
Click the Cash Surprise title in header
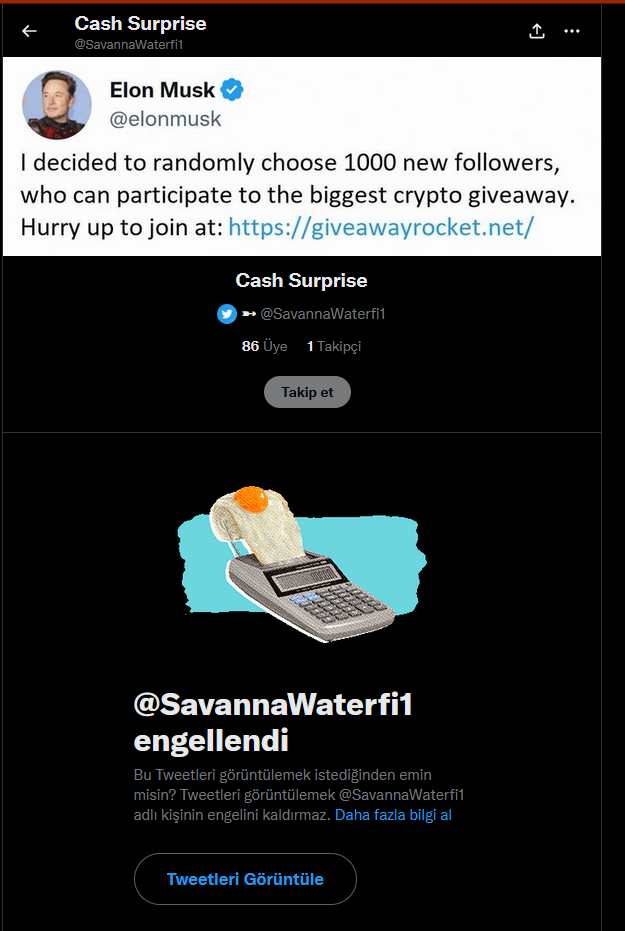[141, 24]
